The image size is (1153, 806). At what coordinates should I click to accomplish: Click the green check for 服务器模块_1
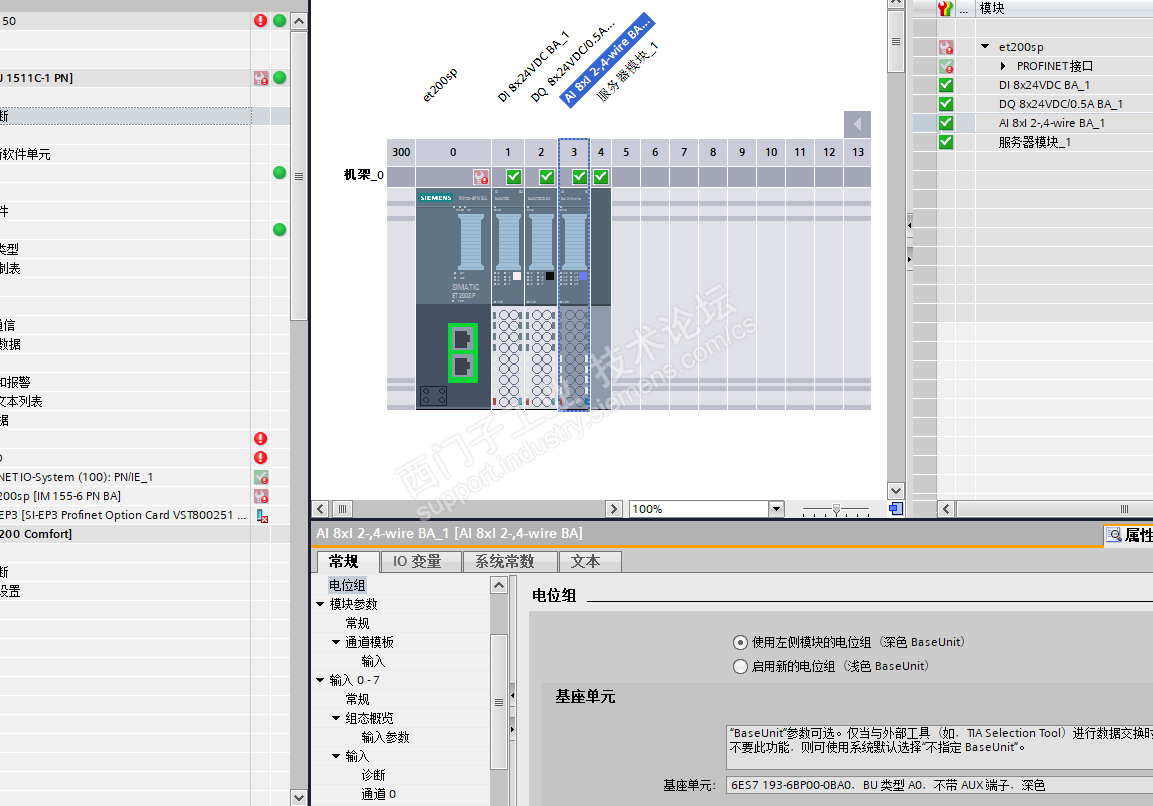tap(946, 143)
